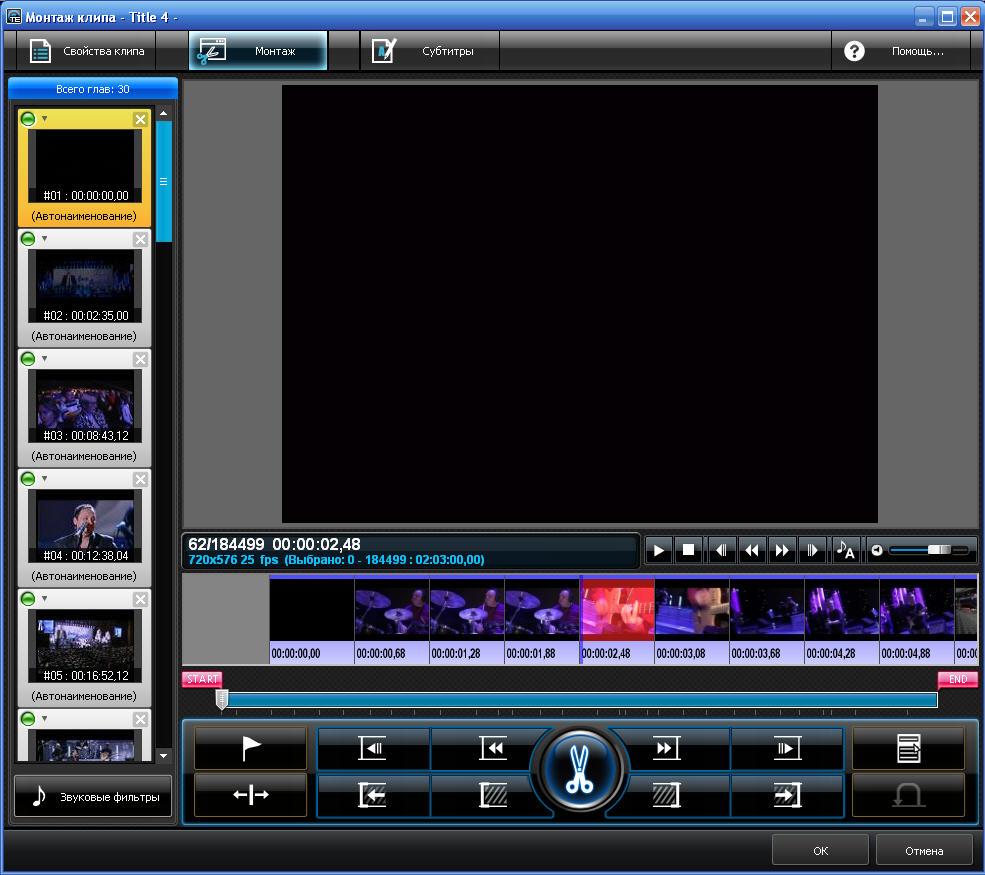Toggle green circle on chapter #01
Viewport: 985px width, 875px height.
coord(28,119)
